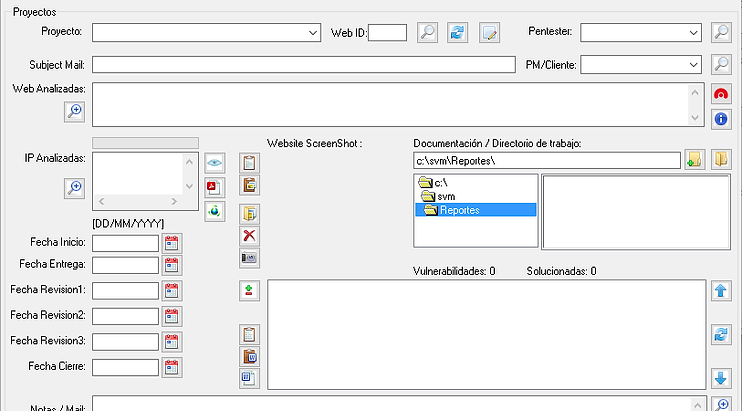Click the search button next to PM/Cliente dropdown

click(x=721, y=64)
